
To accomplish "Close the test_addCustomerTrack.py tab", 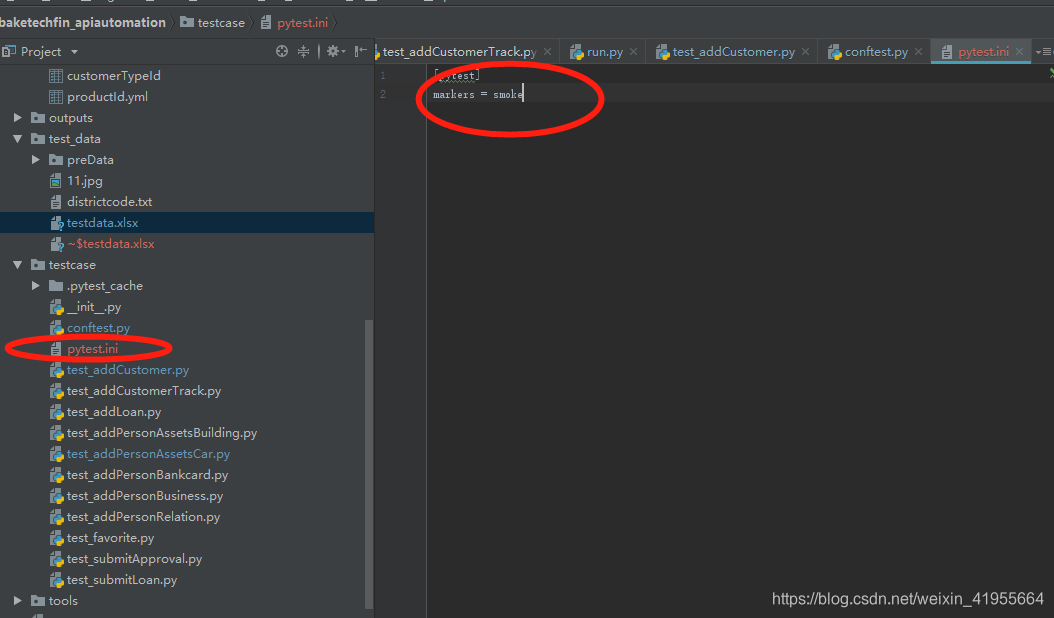I will tap(548, 52).
